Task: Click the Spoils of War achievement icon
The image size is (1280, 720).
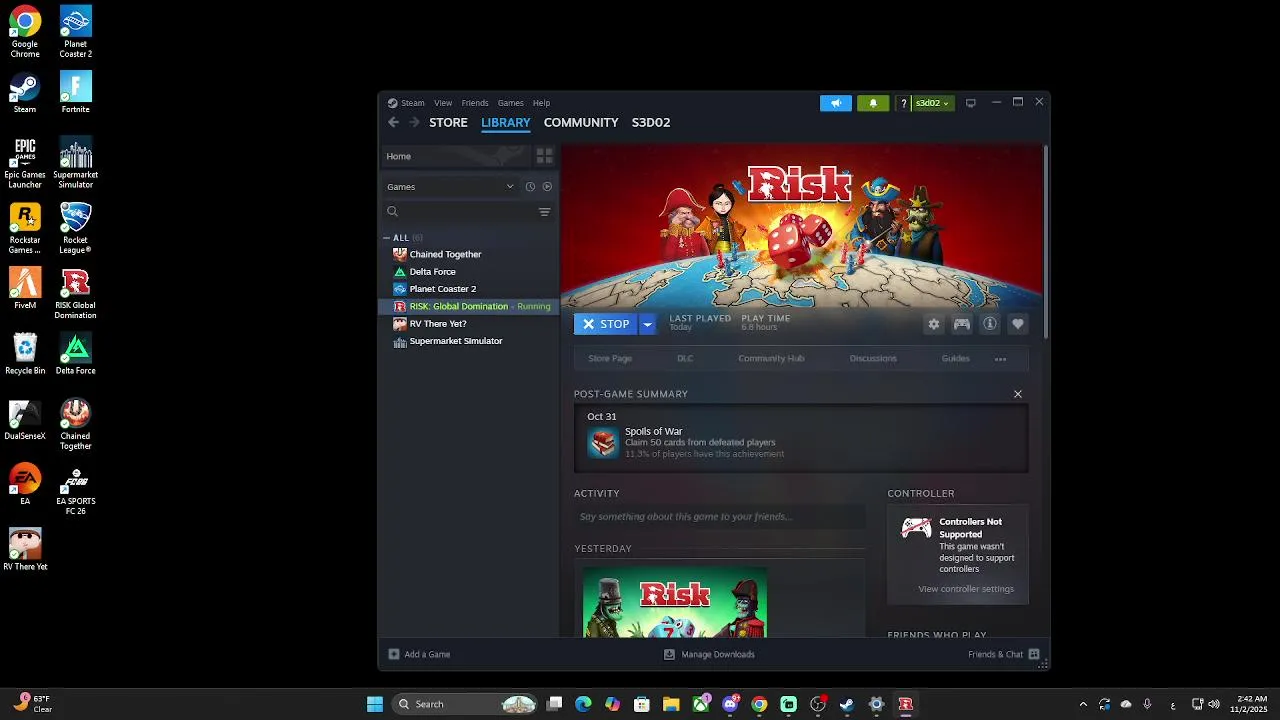Action: 603,443
